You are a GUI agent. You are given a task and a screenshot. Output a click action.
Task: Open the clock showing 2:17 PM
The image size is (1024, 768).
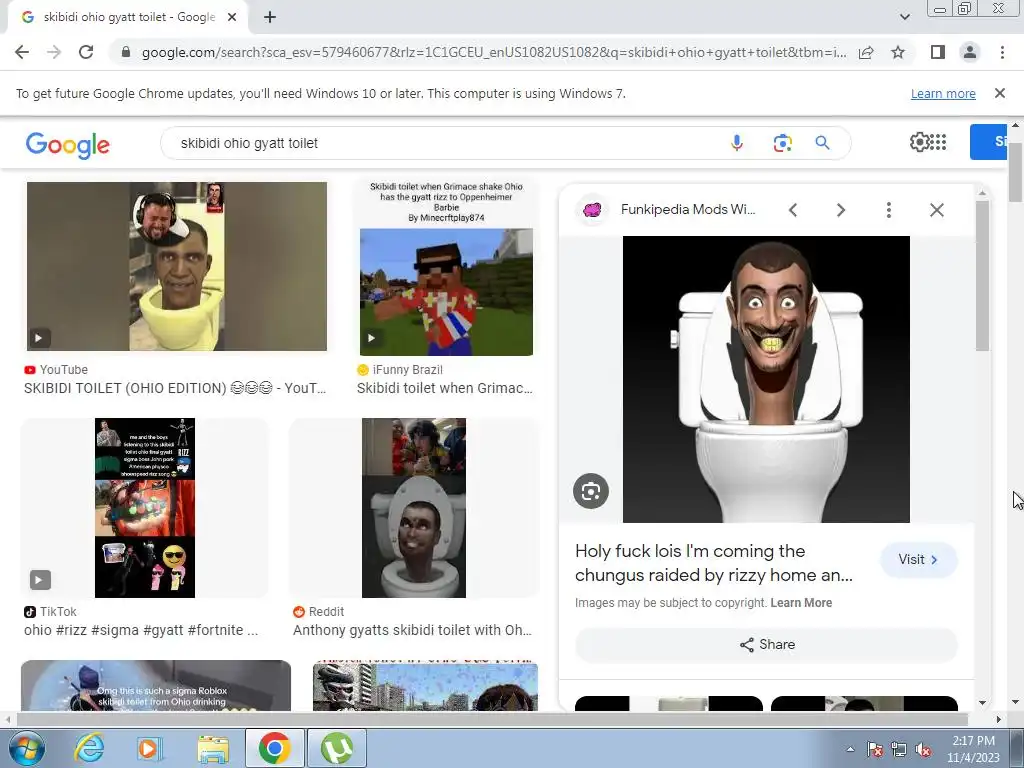tap(973, 748)
